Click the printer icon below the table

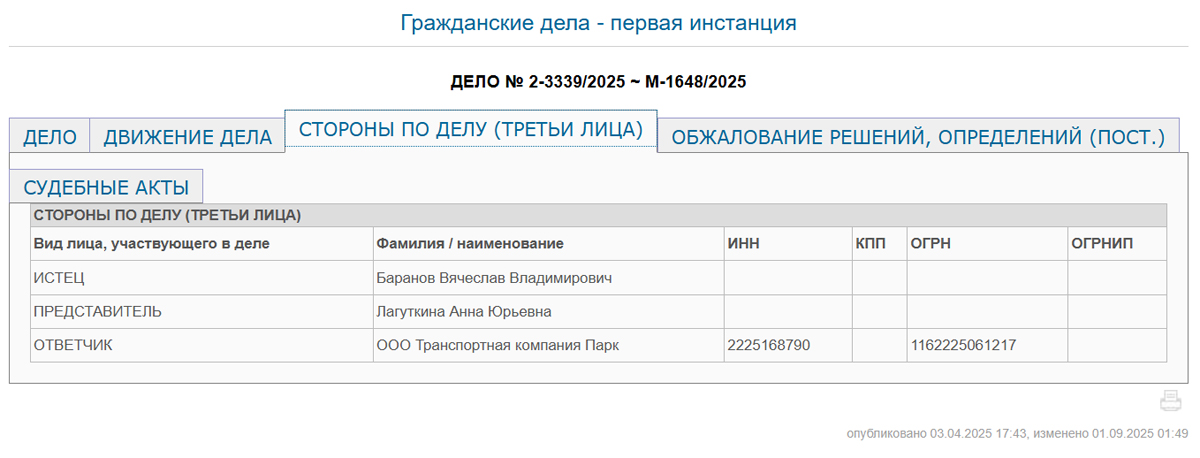tap(1170, 402)
